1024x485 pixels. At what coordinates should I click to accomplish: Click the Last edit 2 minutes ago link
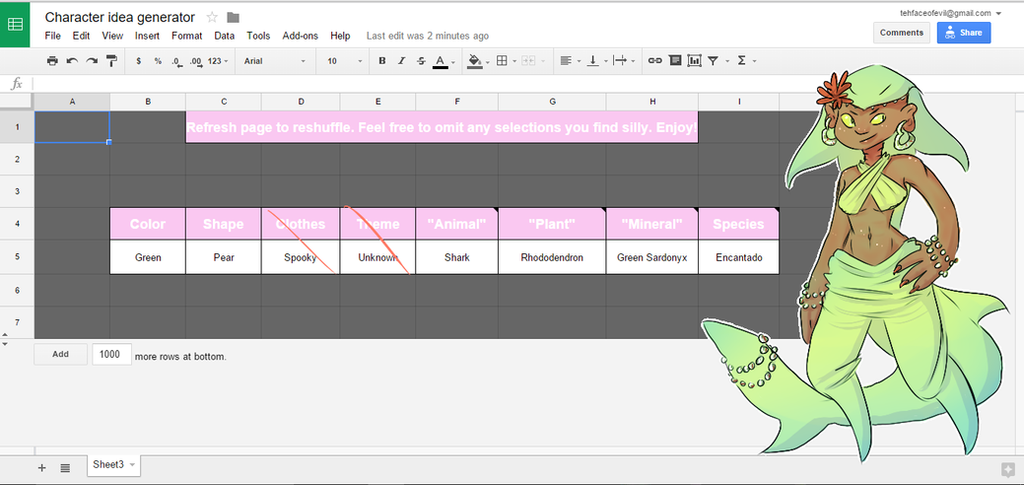tap(428, 36)
